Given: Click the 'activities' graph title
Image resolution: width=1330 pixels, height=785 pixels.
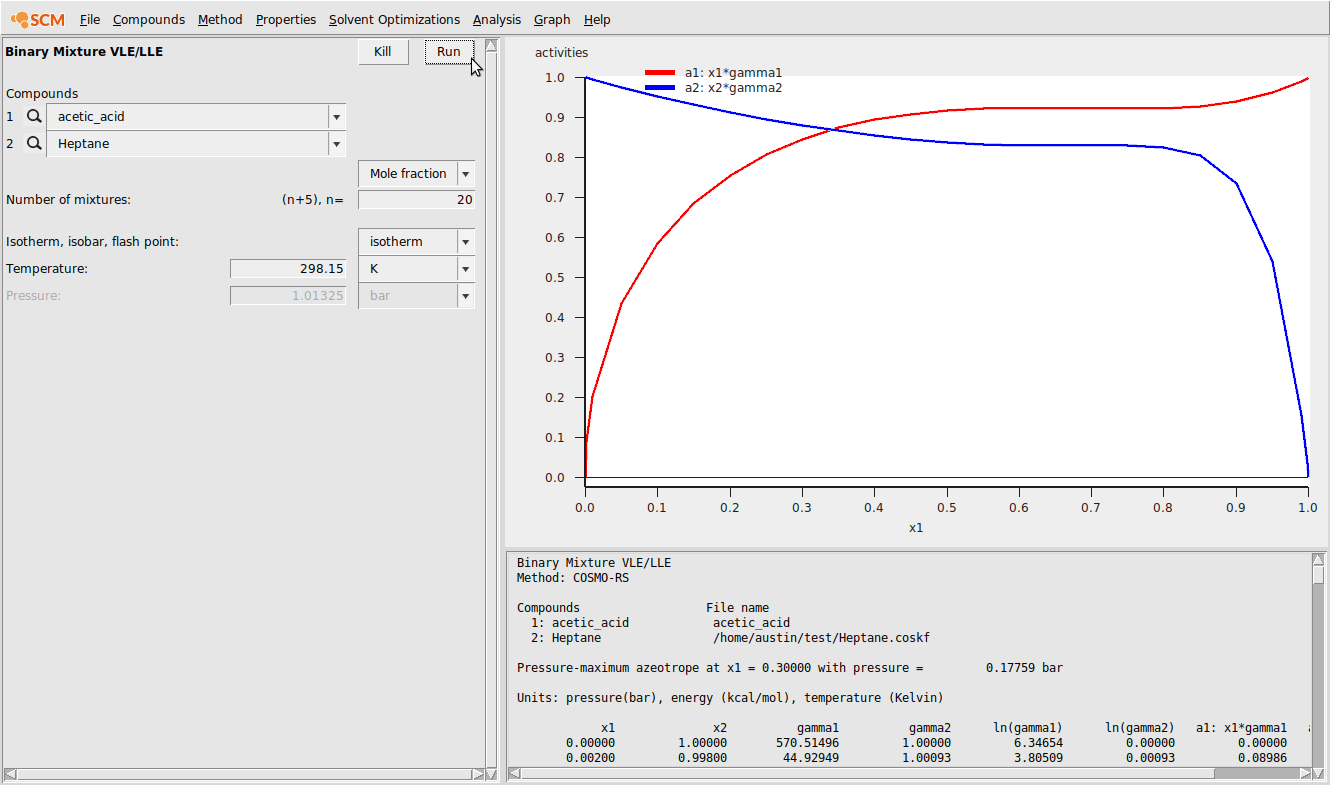Looking at the screenshot, I should click(x=562, y=53).
